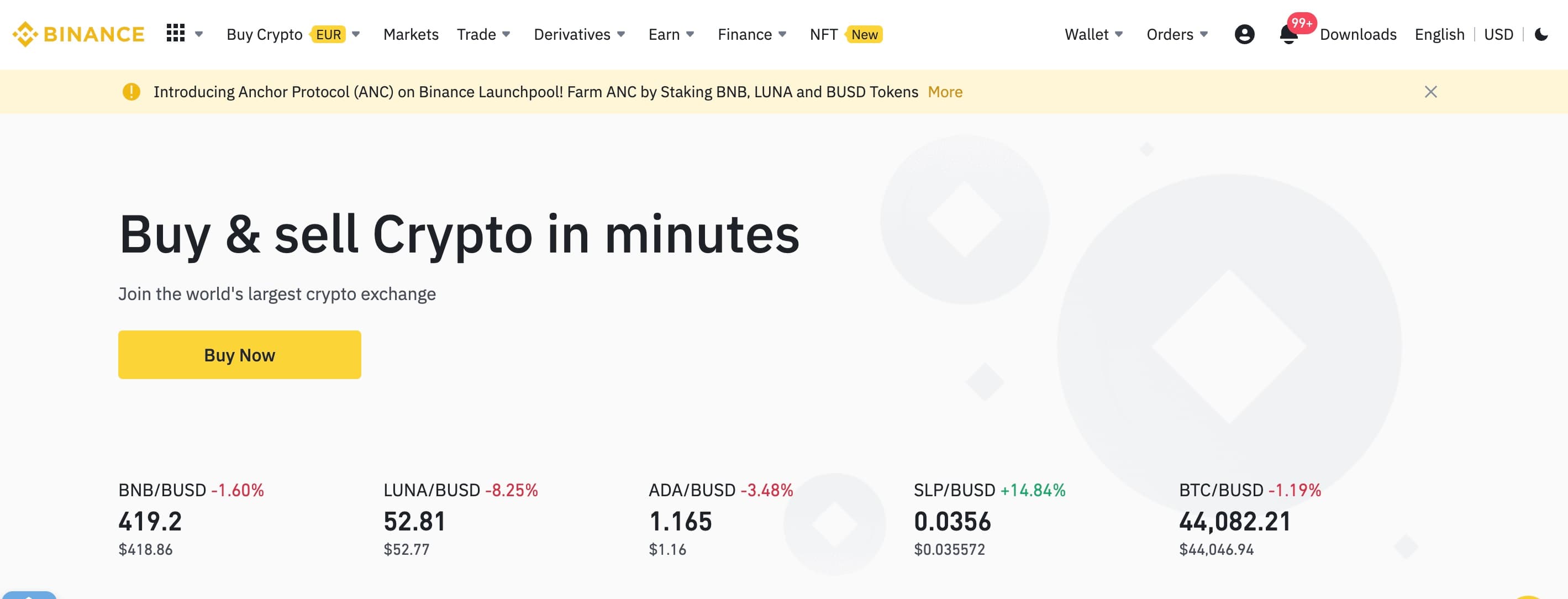Image resolution: width=1568 pixels, height=599 pixels.
Task: Change the language from English
Action: point(1440,34)
